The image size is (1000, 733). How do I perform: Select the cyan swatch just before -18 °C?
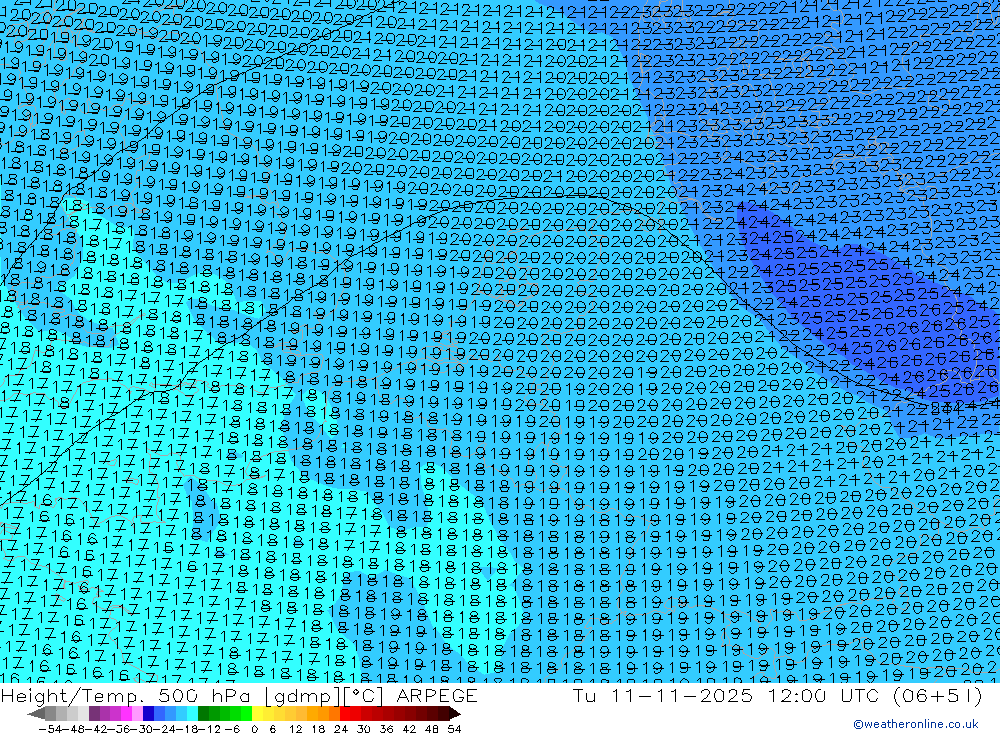pyautogui.click(x=192, y=713)
